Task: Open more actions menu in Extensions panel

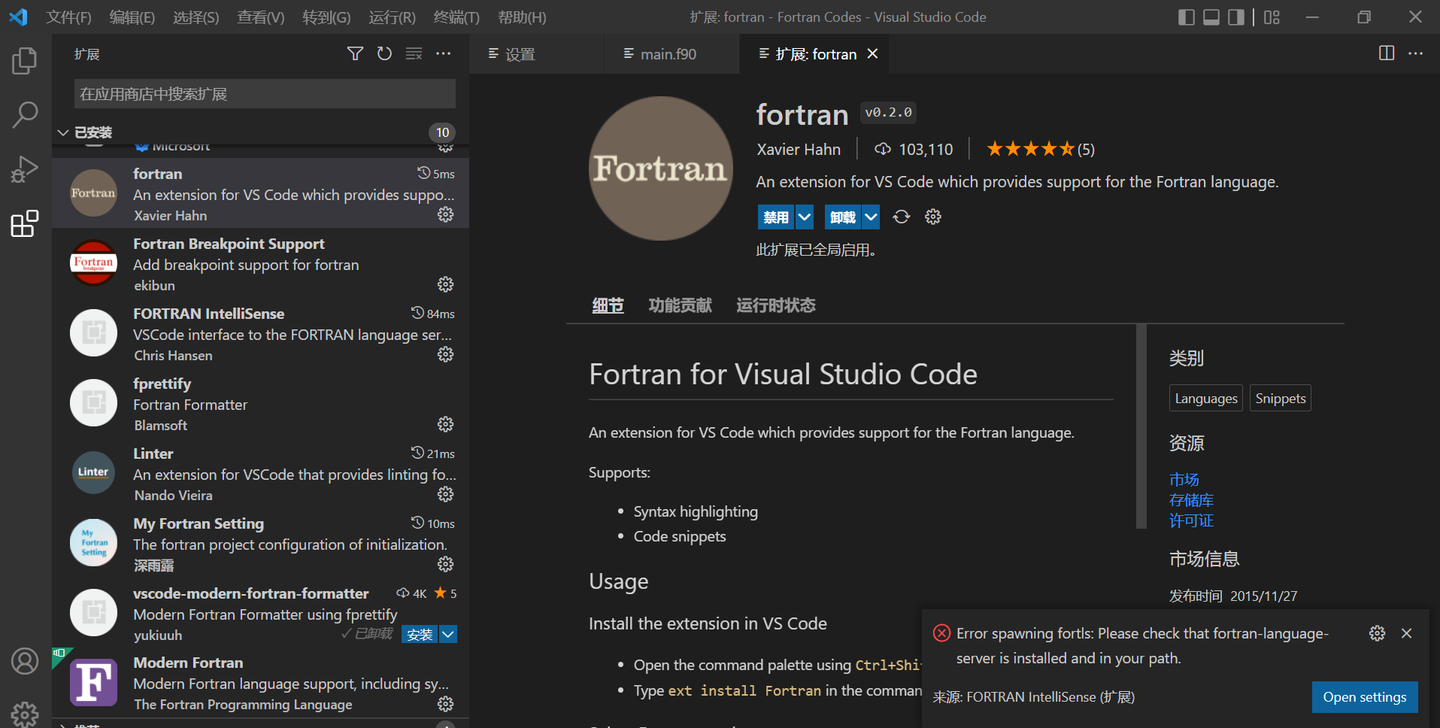Action: tap(443, 53)
